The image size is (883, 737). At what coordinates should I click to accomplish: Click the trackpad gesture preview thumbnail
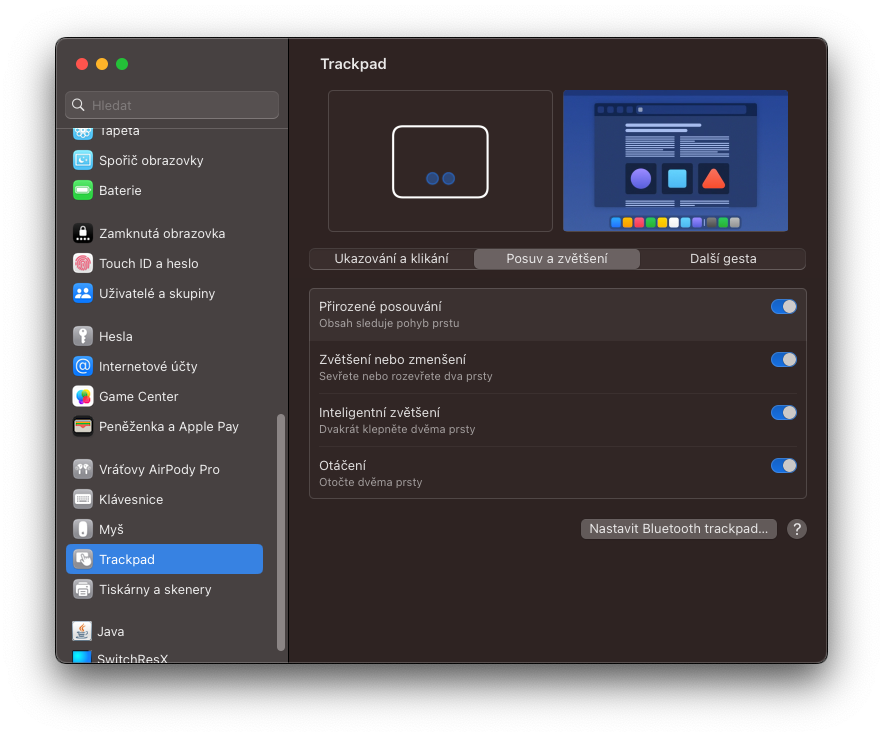coord(440,161)
